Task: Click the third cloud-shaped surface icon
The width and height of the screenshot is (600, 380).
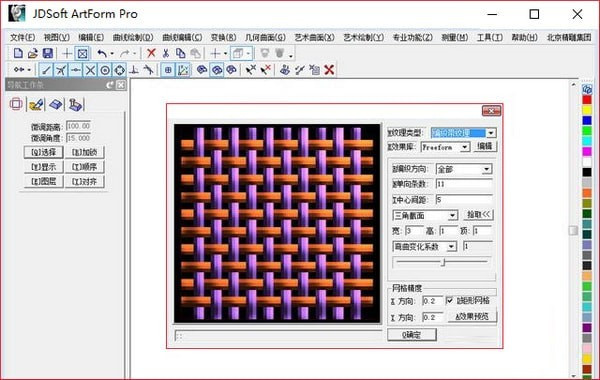Action: tap(232, 70)
